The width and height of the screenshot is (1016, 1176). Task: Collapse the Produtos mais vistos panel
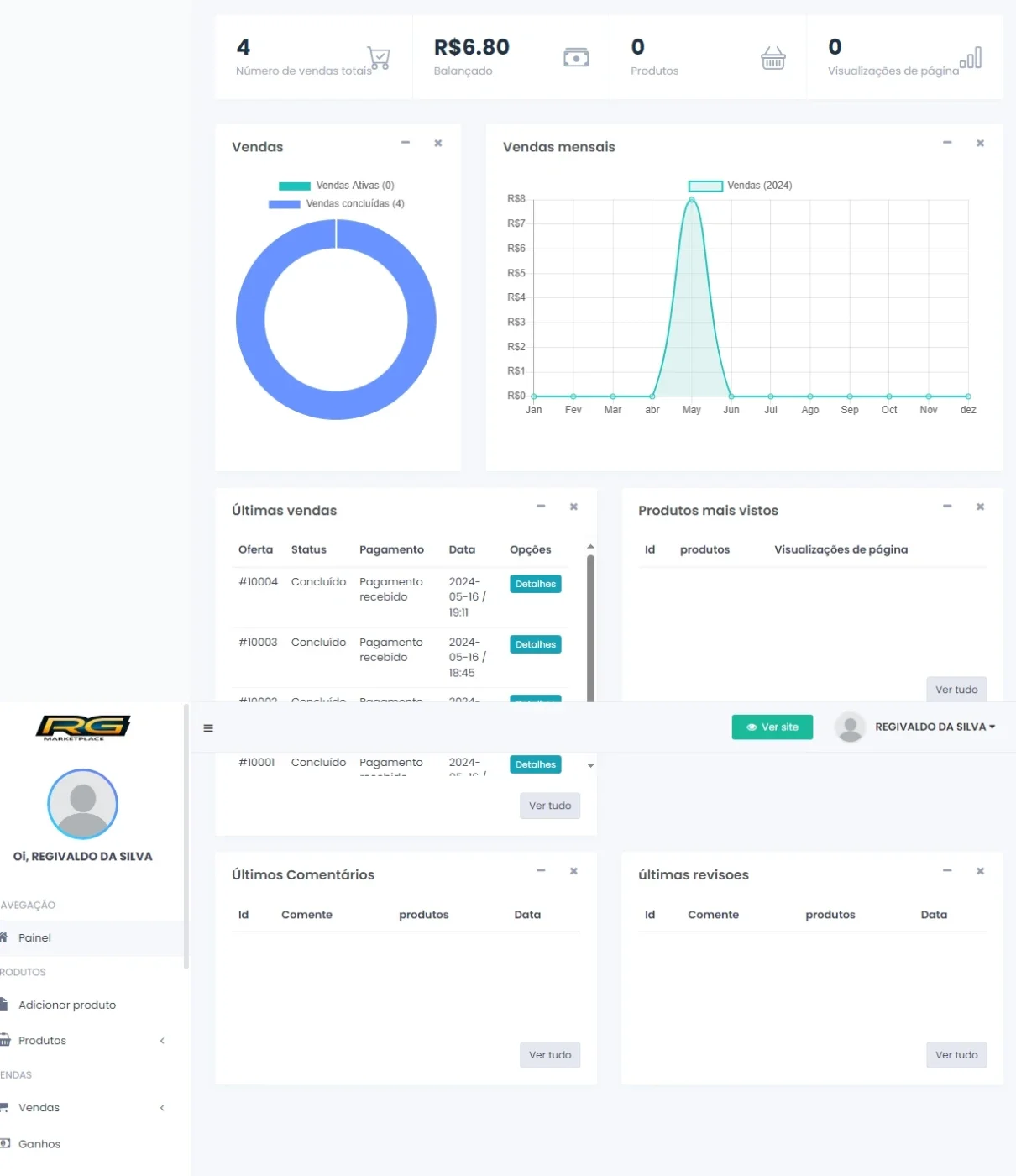(947, 506)
